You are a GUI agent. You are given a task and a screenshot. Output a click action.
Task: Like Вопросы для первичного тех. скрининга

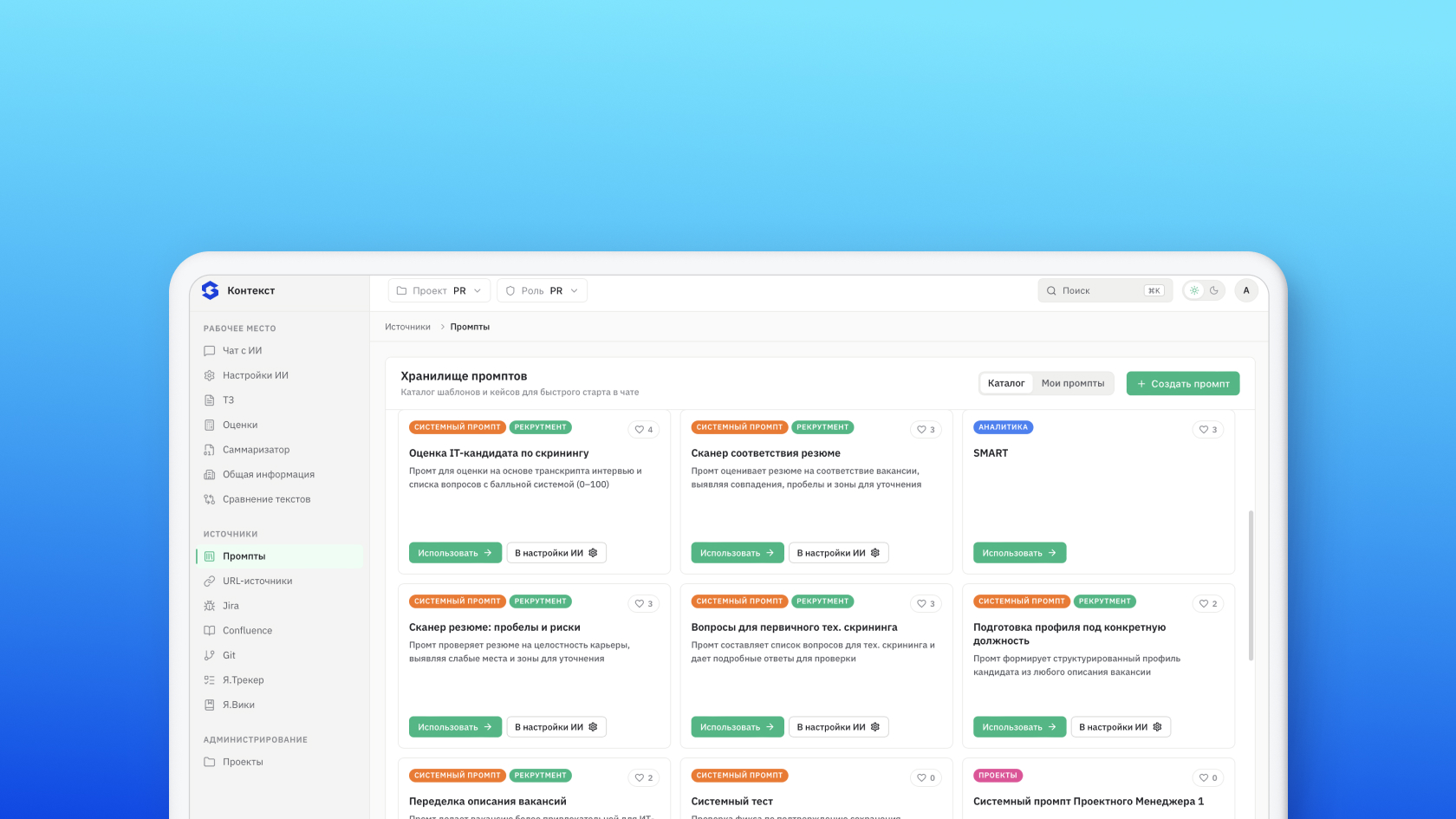click(x=926, y=603)
